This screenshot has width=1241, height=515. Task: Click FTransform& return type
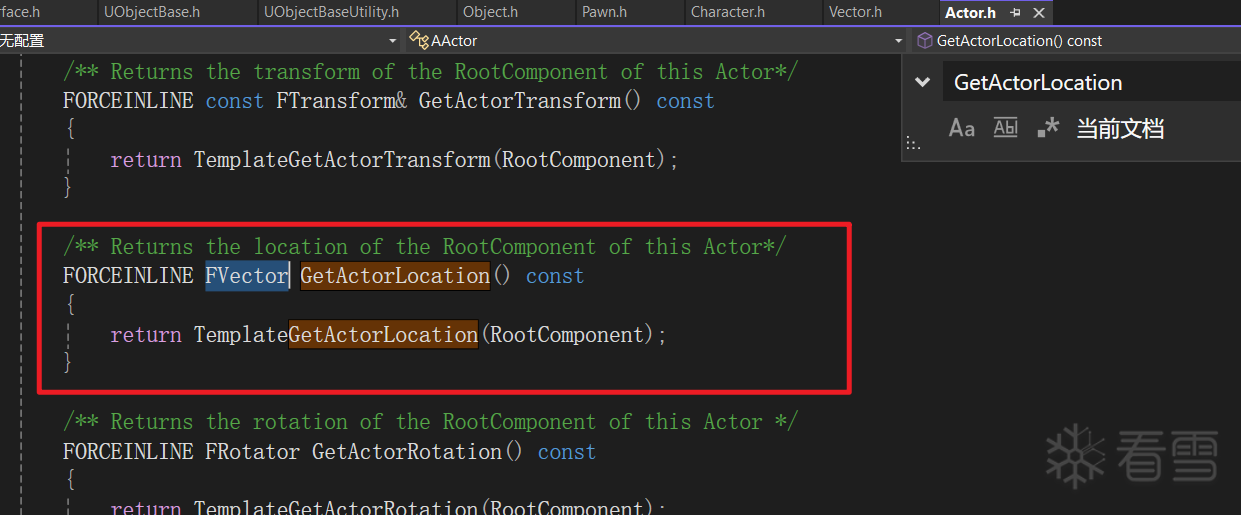pos(341,101)
